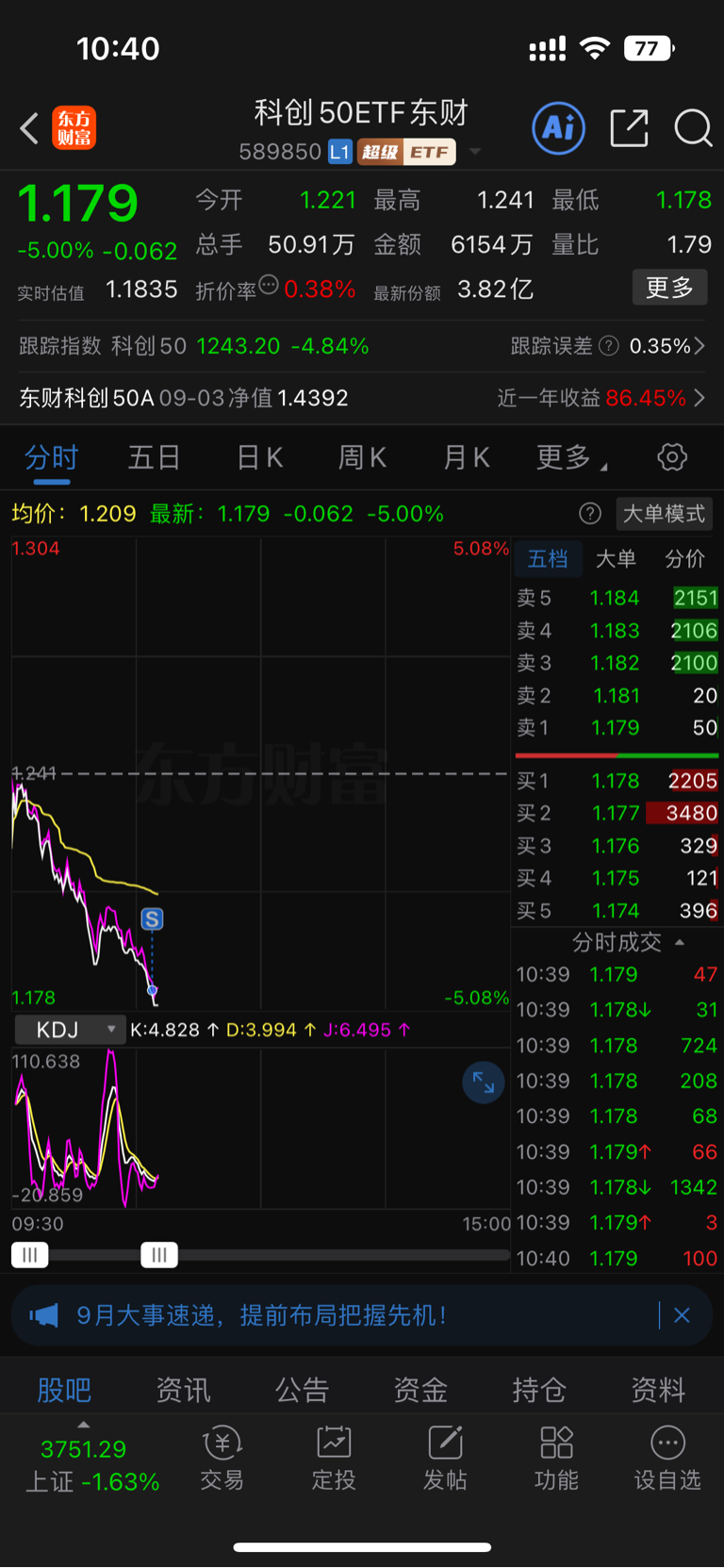This screenshot has height=1568, width=724.
Task: Switch to the 大单 tab
Action: point(616,559)
